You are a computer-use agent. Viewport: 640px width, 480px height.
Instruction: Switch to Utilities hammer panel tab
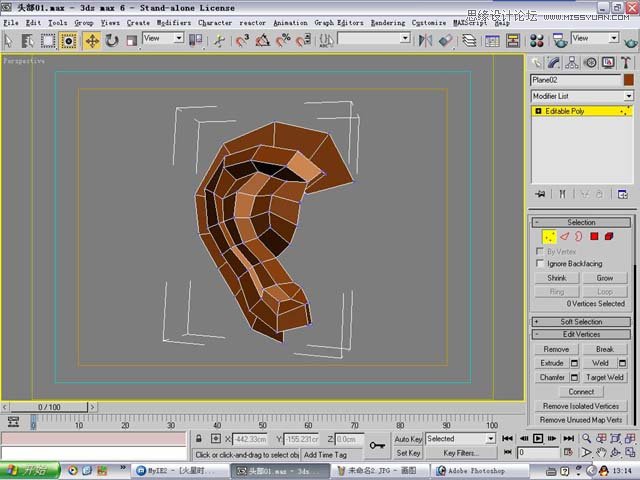[x=626, y=62]
